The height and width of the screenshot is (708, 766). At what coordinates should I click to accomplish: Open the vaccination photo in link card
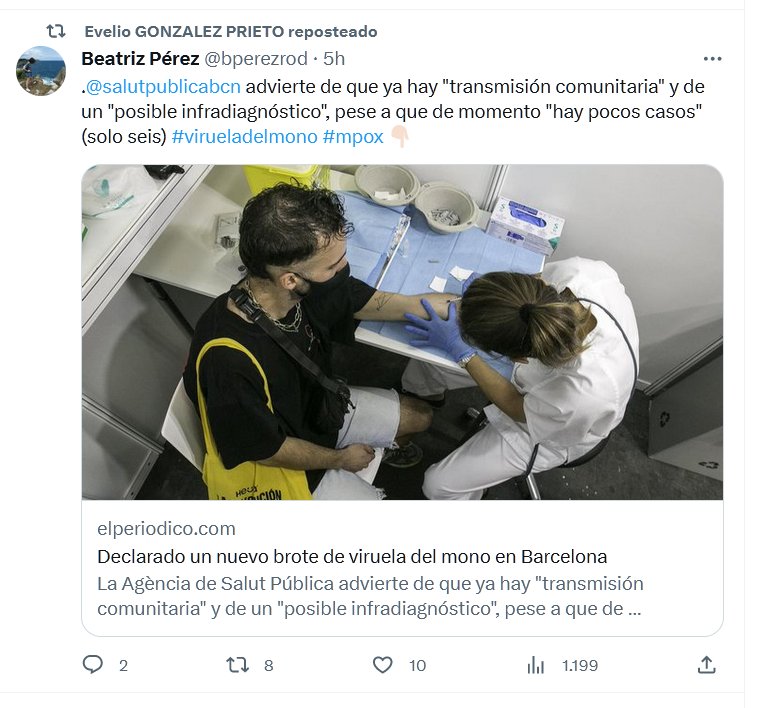[402, 332]
